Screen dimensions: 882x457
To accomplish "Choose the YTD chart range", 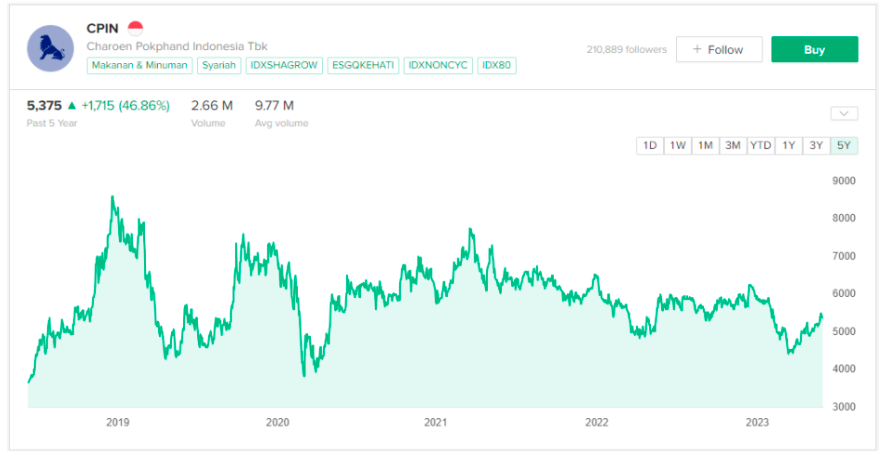I will (x=760, y=146).
